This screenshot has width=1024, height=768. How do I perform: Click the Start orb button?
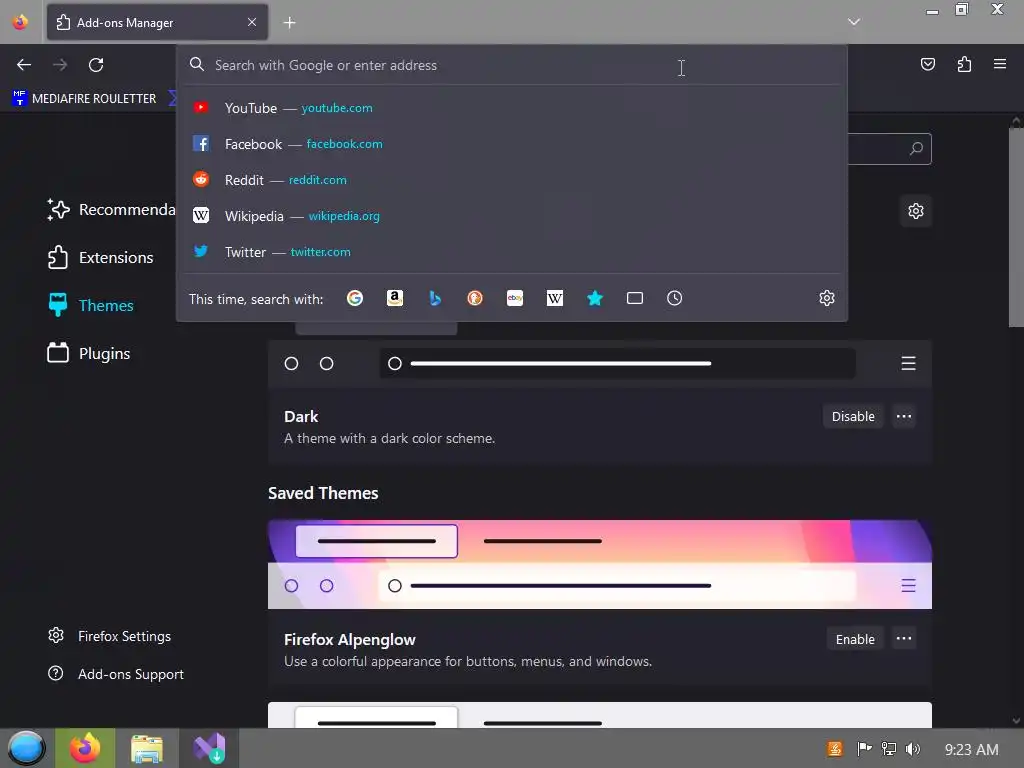pos(26,748)
